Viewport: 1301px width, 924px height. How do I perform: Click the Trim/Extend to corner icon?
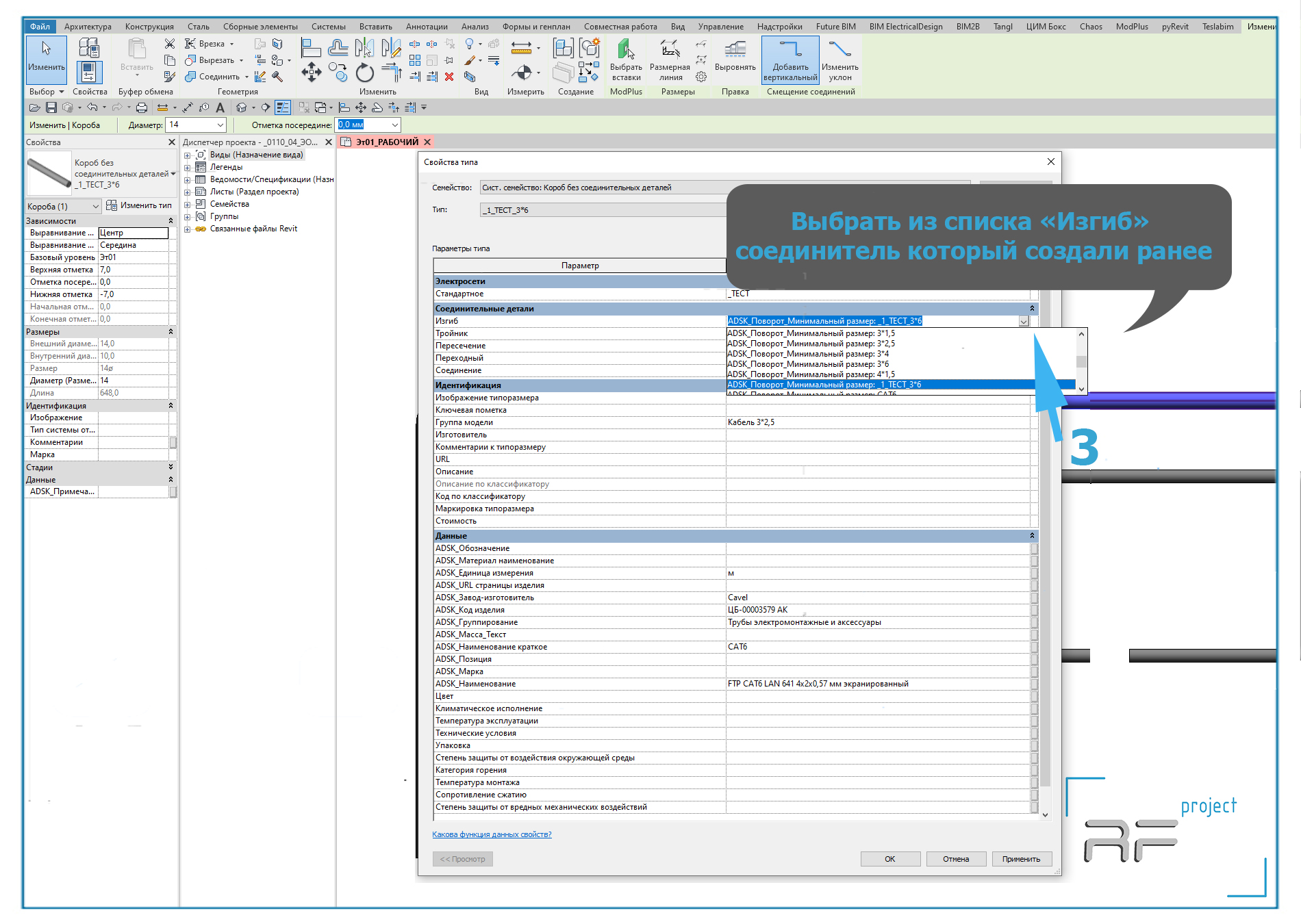[x=391, y=71]
